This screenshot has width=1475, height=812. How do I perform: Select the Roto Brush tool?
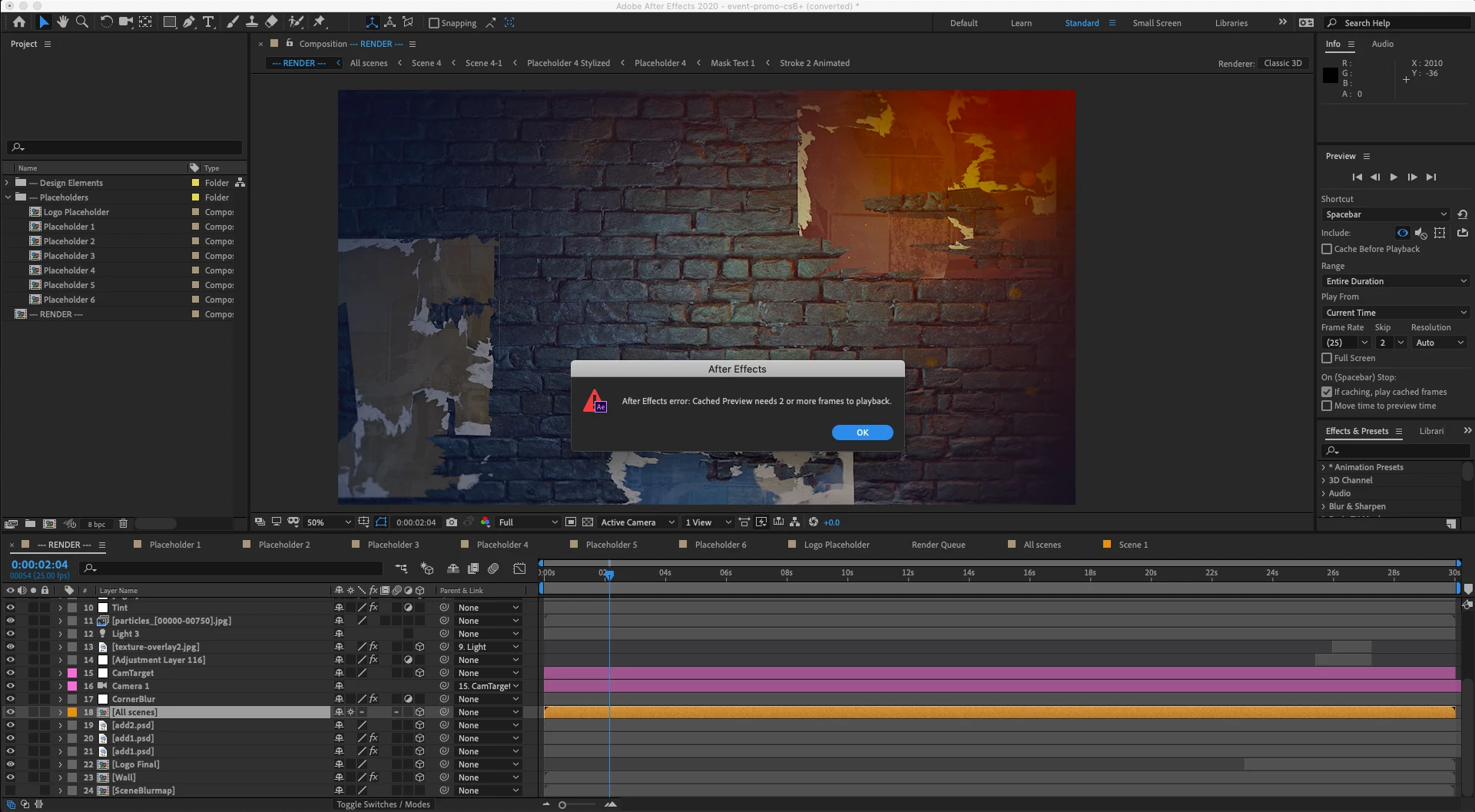tap(296, 22)
